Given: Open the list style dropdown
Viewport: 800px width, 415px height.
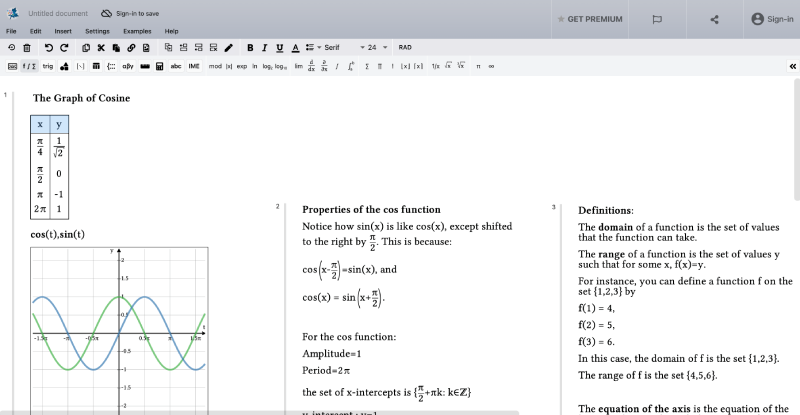Looking at the screenshot, I should coord(313,47).
